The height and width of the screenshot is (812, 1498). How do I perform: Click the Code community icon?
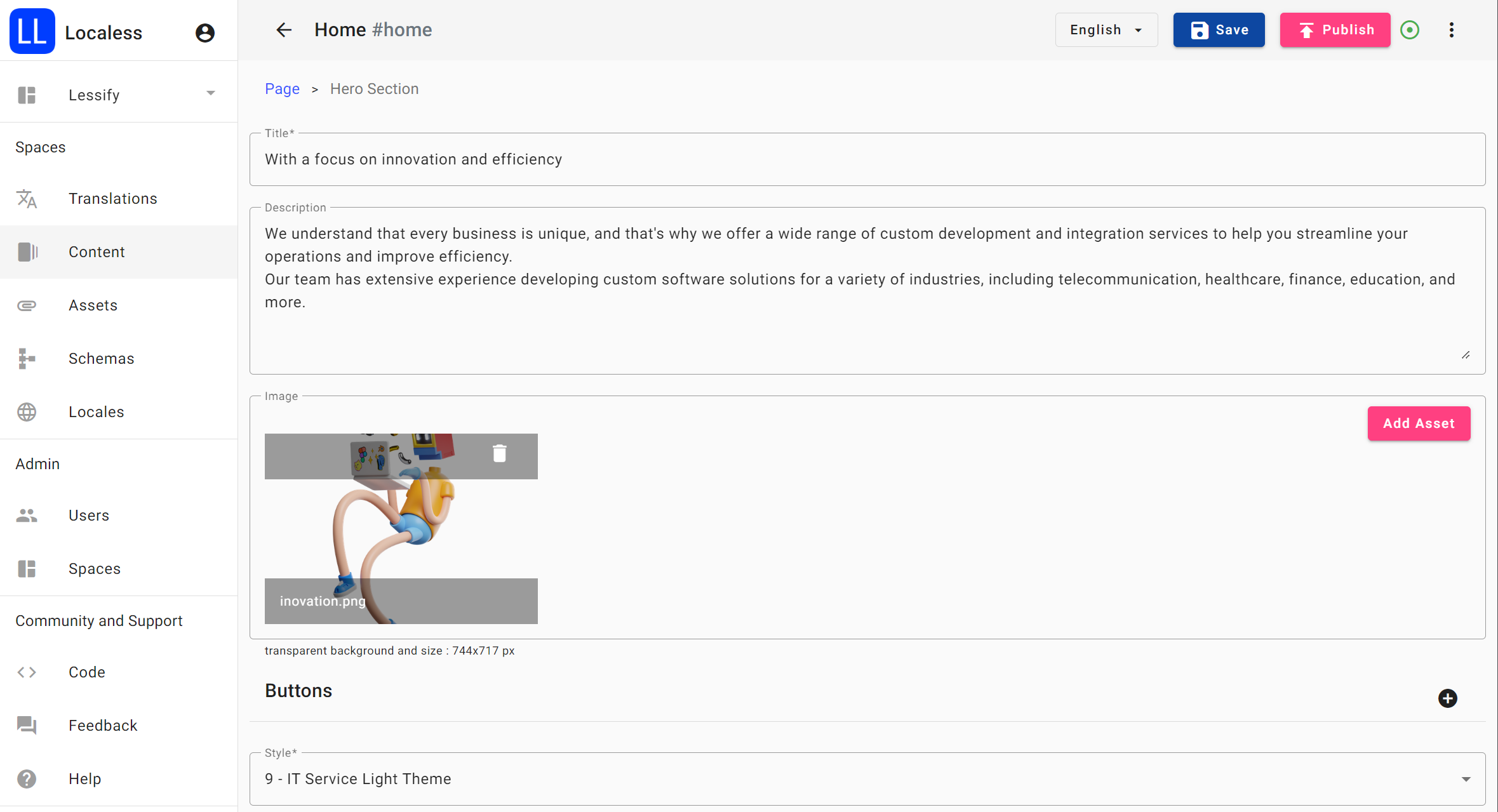click(x=27, y=672)
